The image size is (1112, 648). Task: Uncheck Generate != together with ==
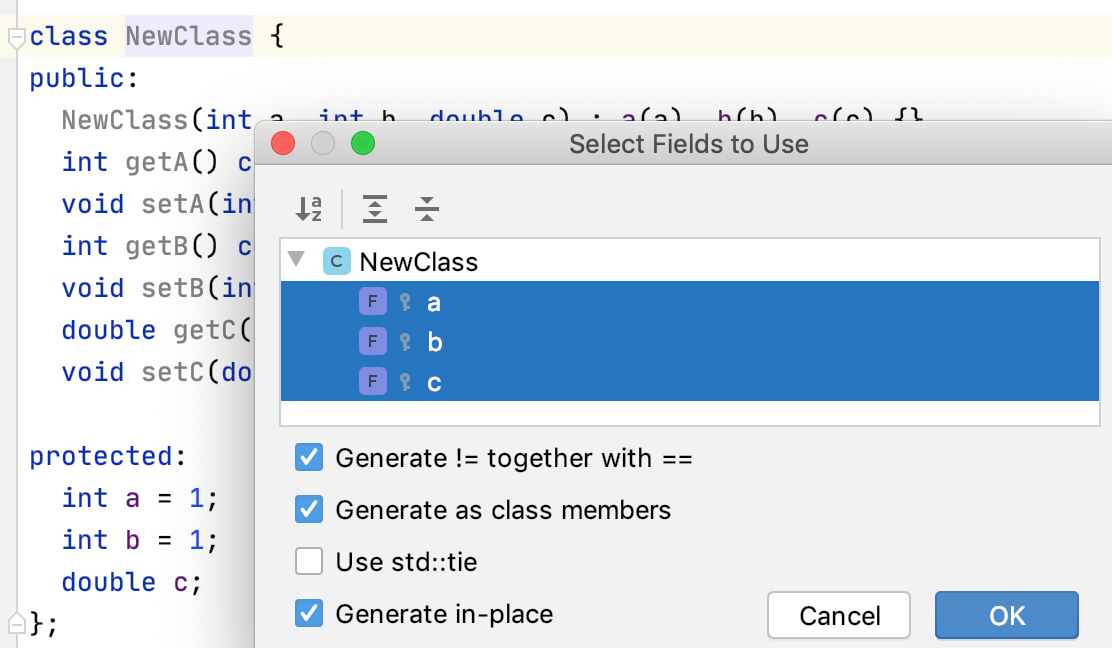[309, 457]
